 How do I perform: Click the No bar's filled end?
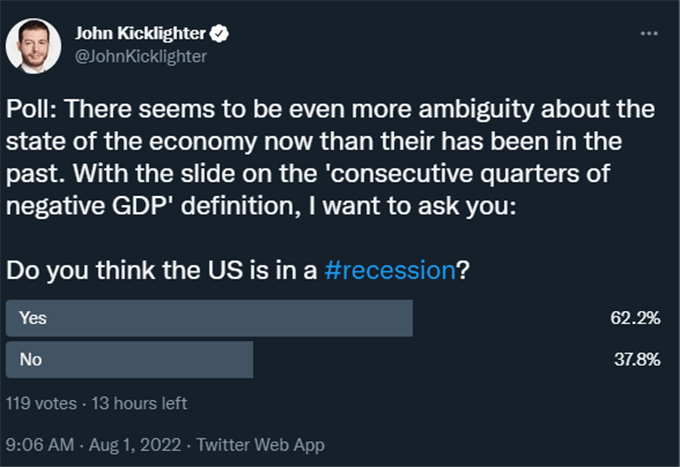click(x=248, y=359)
